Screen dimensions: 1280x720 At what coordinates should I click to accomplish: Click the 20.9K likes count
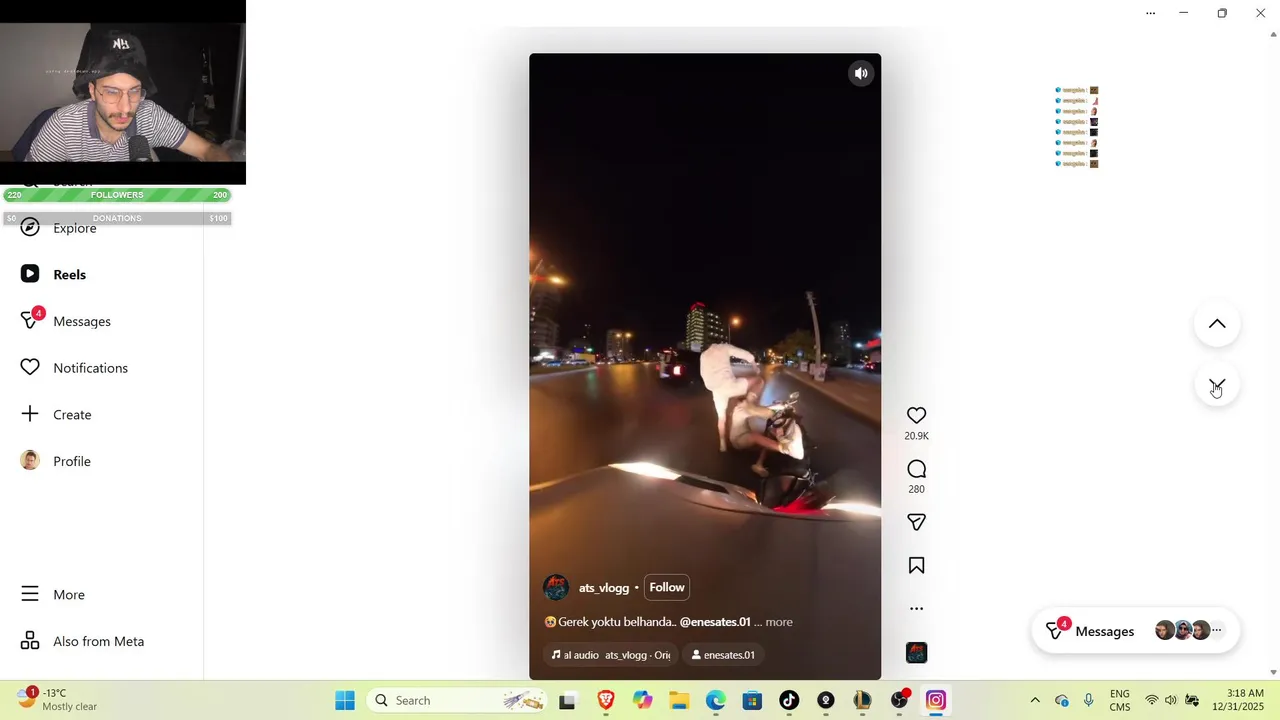[916, 436]
